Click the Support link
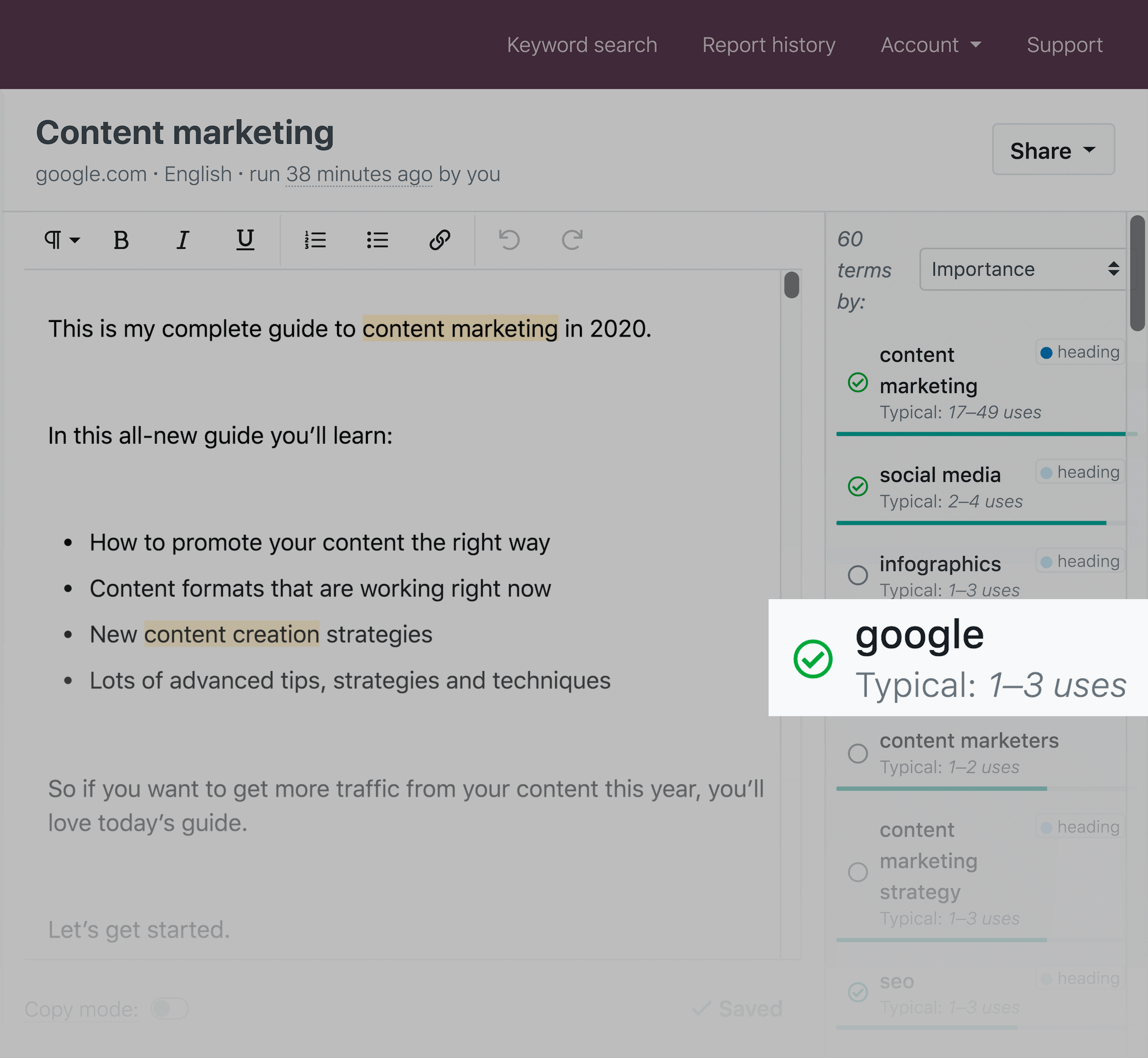Viewport: 1148px width, 1058px height. (x=1064, y=43)
